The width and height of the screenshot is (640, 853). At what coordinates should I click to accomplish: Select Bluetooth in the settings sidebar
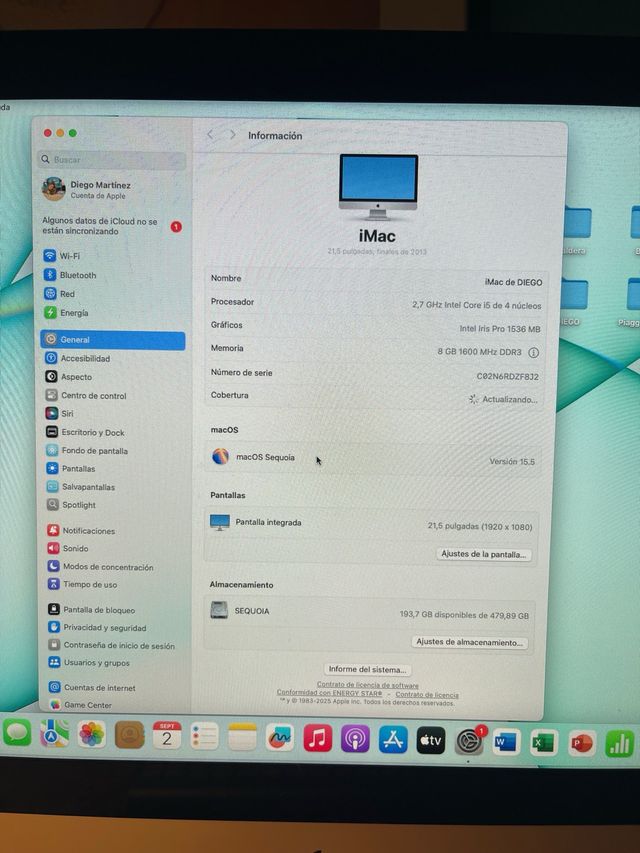(x=77, y=275)
